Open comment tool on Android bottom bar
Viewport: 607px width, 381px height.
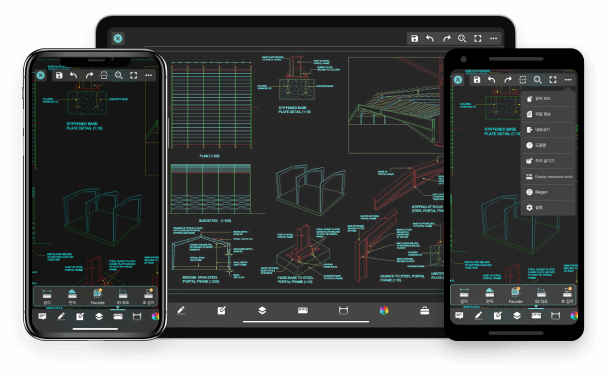(x=459, y=316)
